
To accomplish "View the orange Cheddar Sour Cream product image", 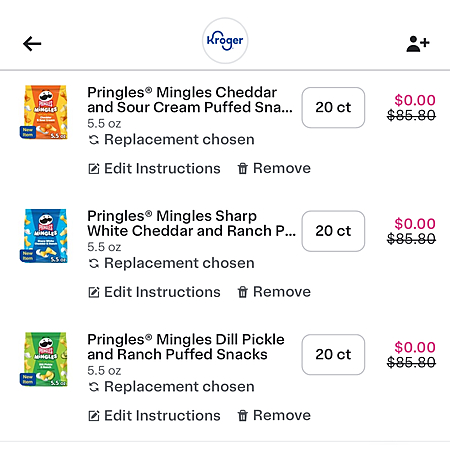I will 44,112.
